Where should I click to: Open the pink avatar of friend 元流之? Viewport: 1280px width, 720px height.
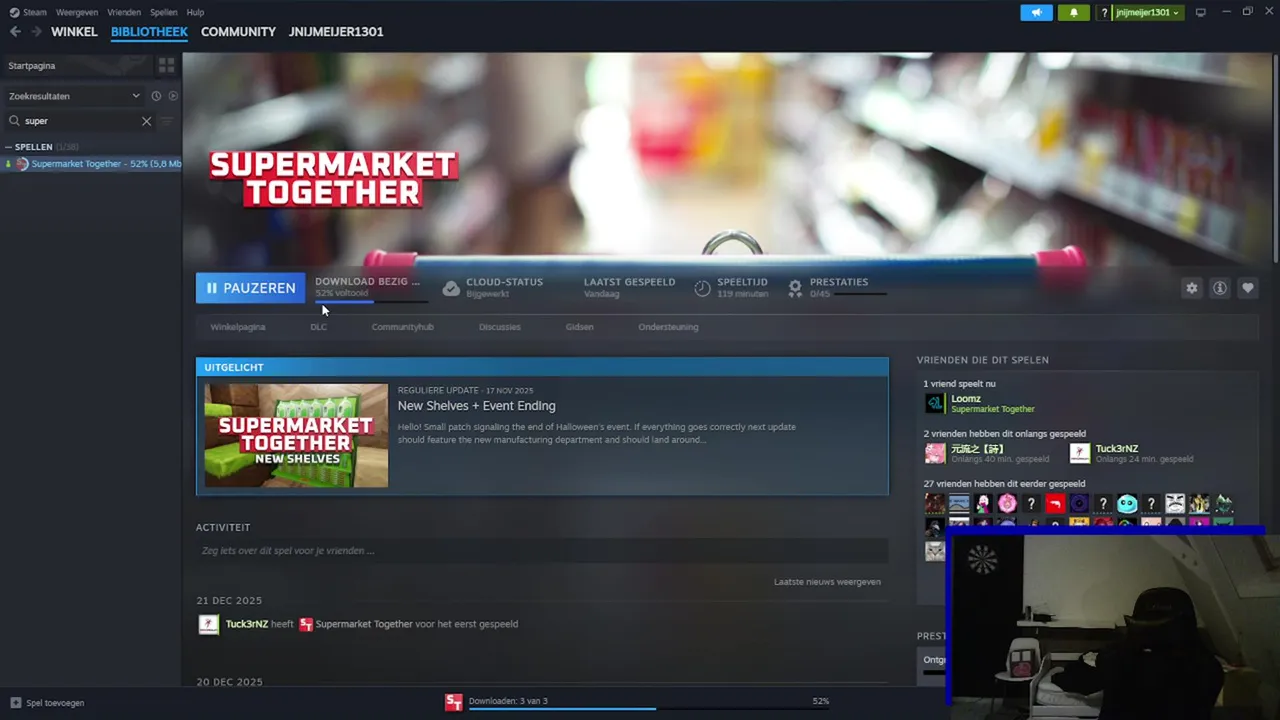pyautogui.click(x=934, y=453)
